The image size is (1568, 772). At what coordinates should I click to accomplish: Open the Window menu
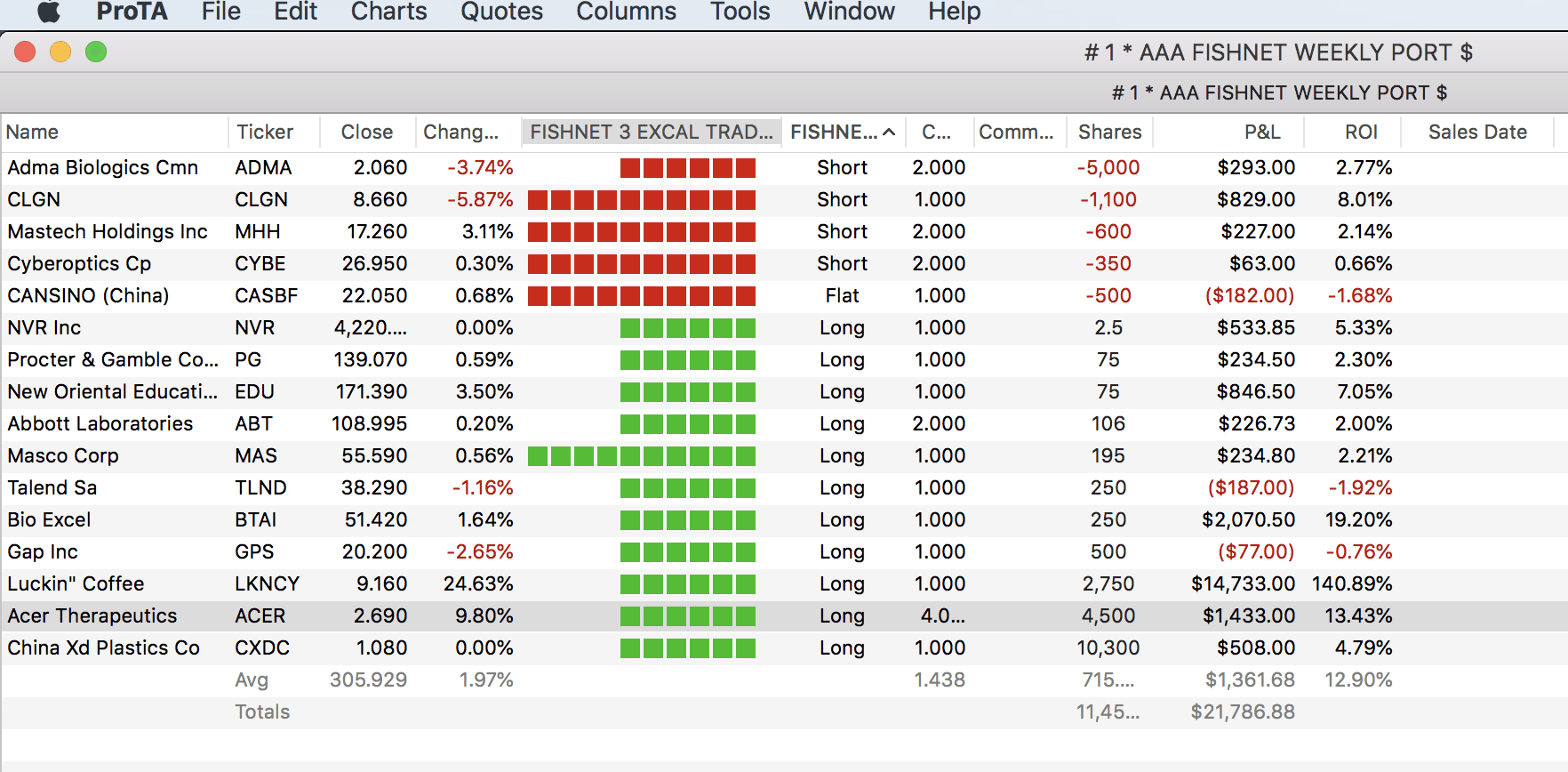(849, 12)
